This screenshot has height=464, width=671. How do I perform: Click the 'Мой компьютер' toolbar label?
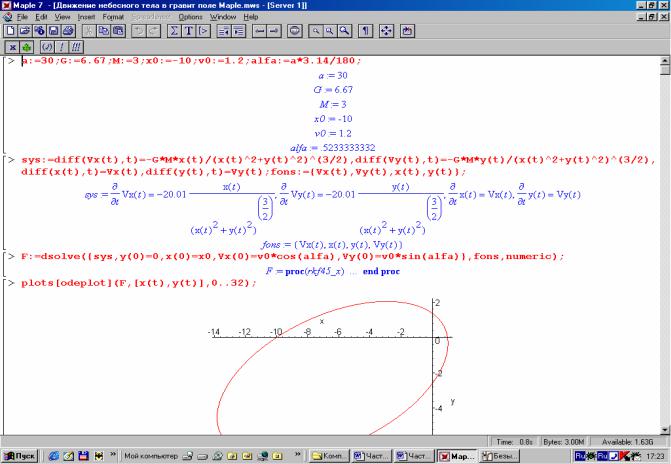click(x=151, y=456)
